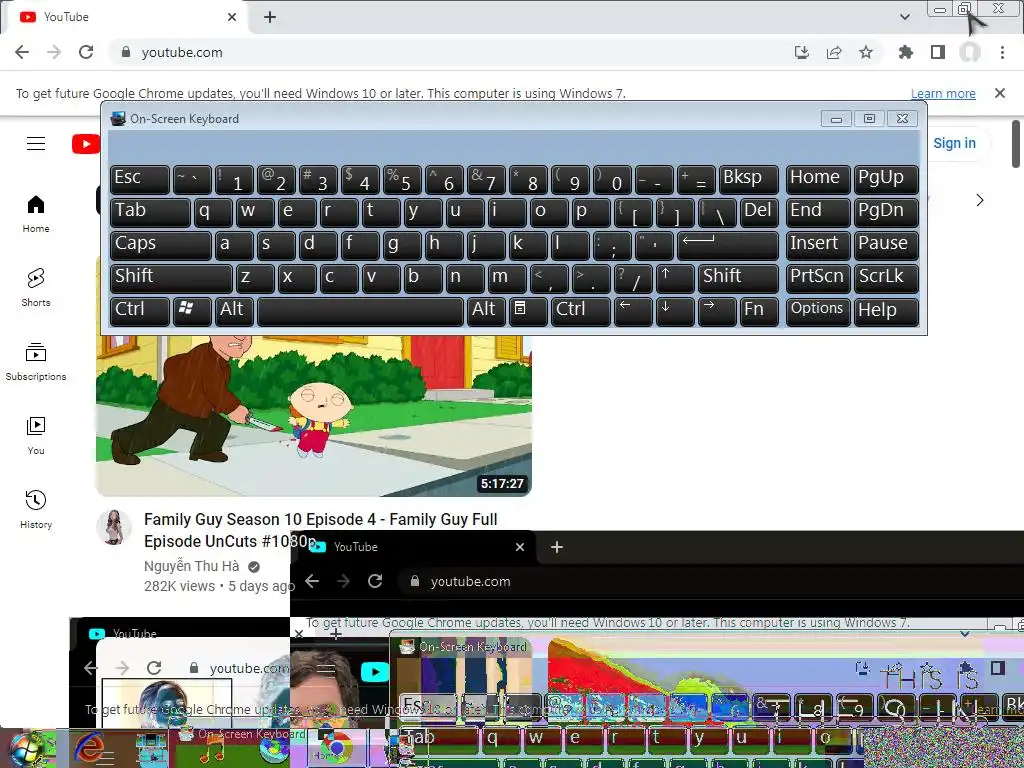Viewport: 1024px width, 768px height.
Task: Click the Bksp key on On-Screen Keyboard
Action: [748, 178]
